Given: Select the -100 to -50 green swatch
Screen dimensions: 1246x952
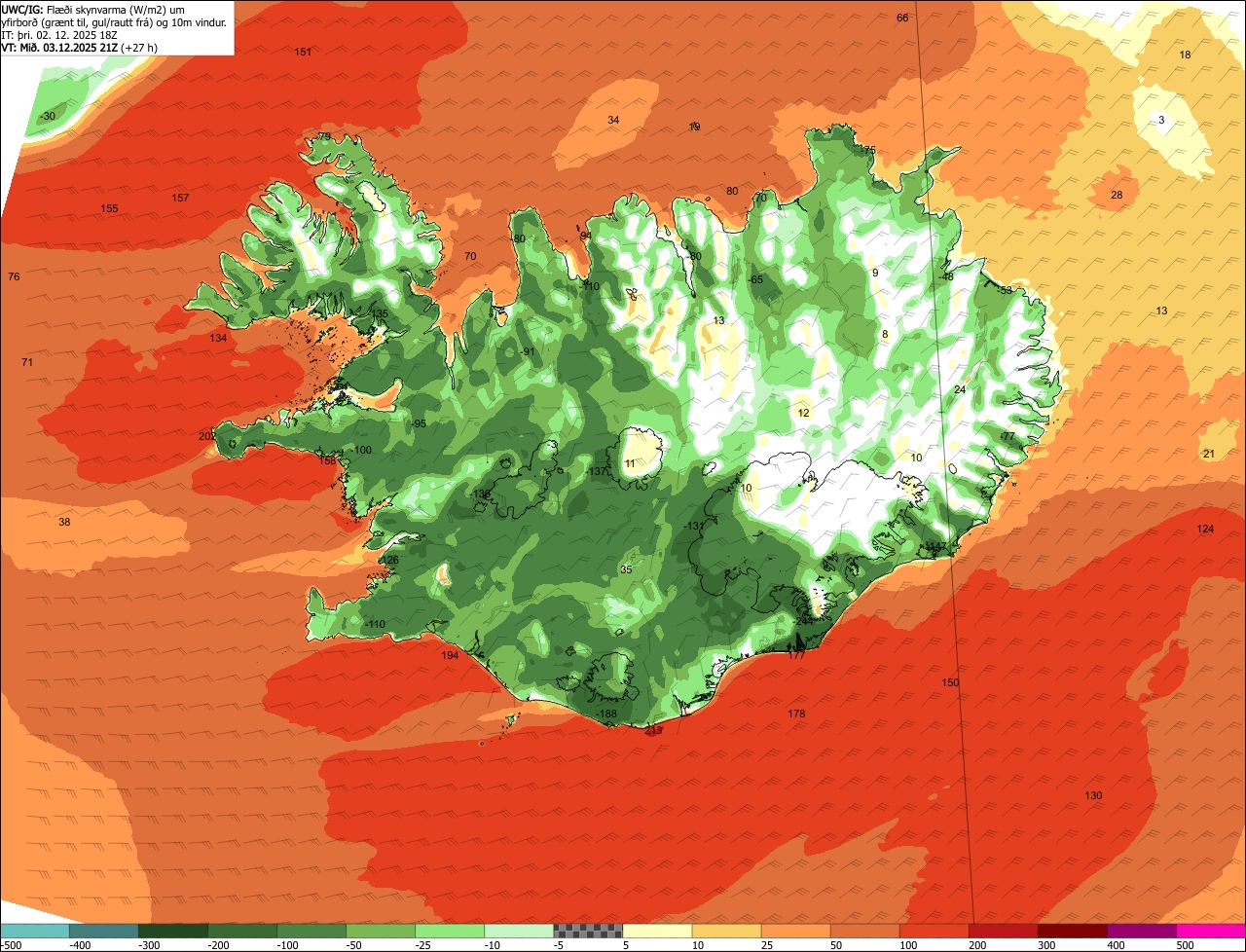Looking at the screenshot, I should point(311,931).
